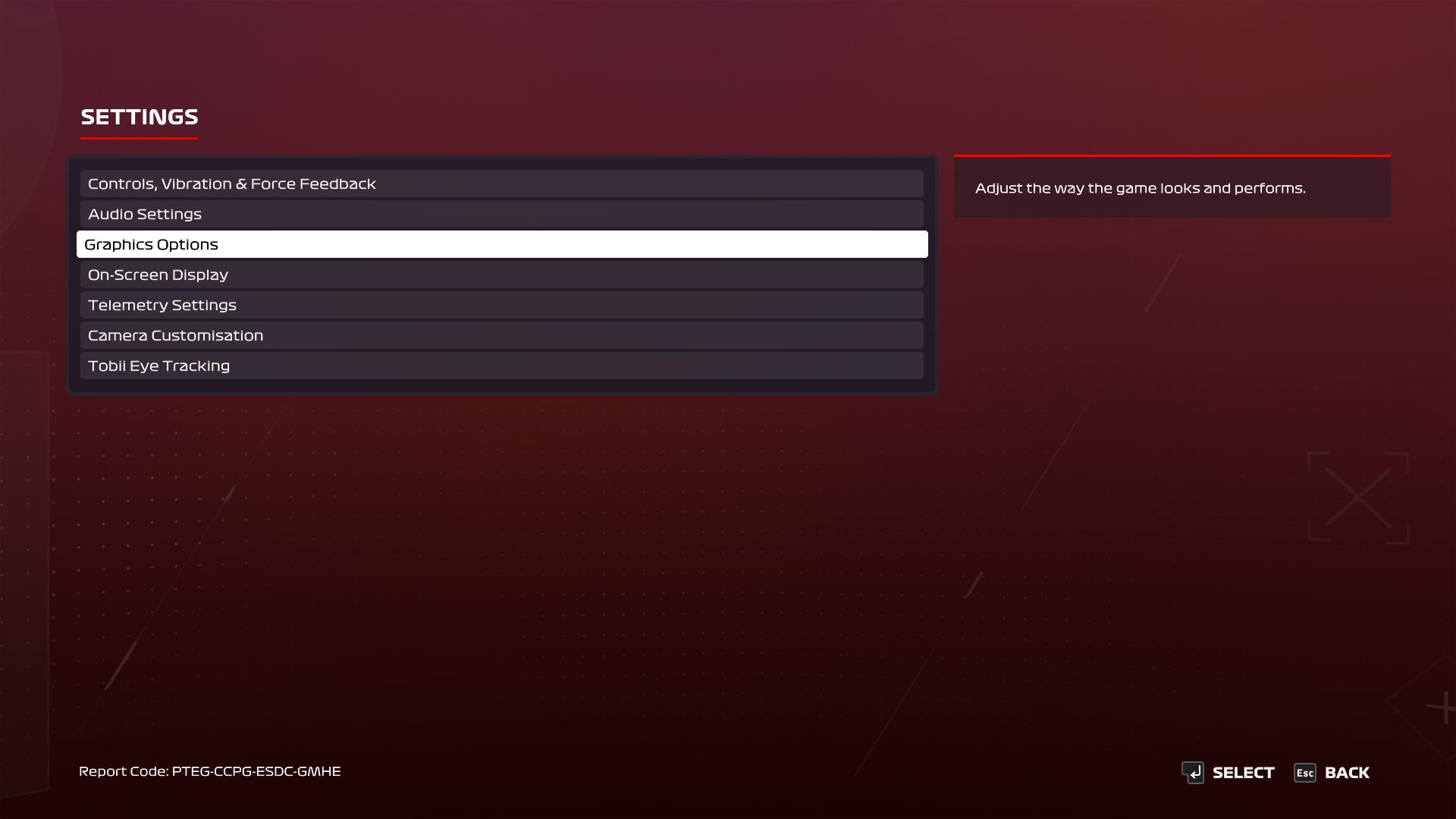Click the BACK prompt label
This screenshot has width=1456, height=819.
[x=1347, y=773]
